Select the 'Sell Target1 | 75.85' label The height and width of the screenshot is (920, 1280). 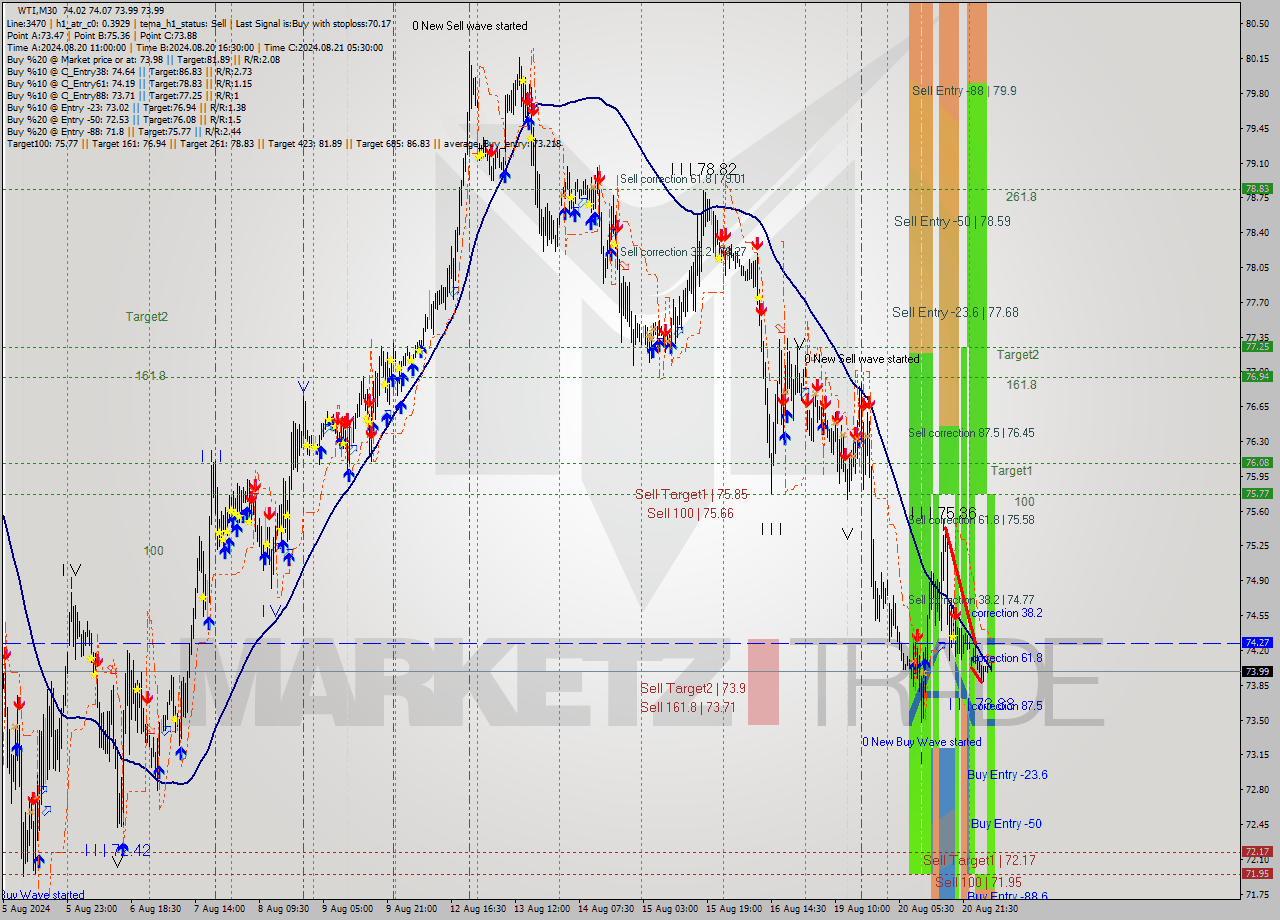click(x=691, y=494)
